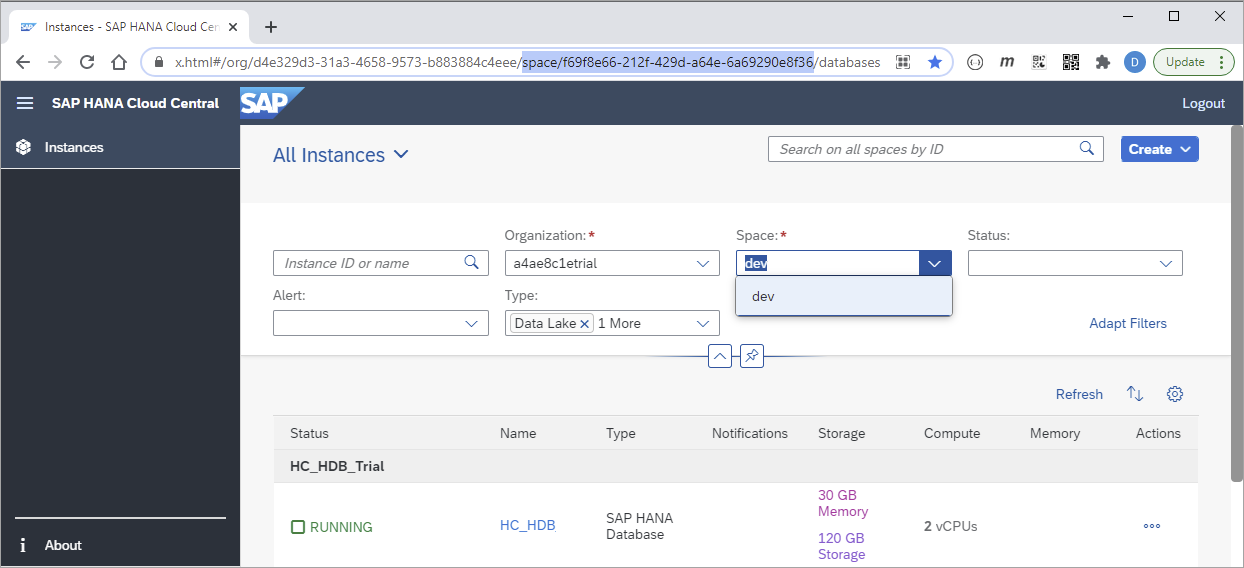Pin the filter header

(752, 356)
